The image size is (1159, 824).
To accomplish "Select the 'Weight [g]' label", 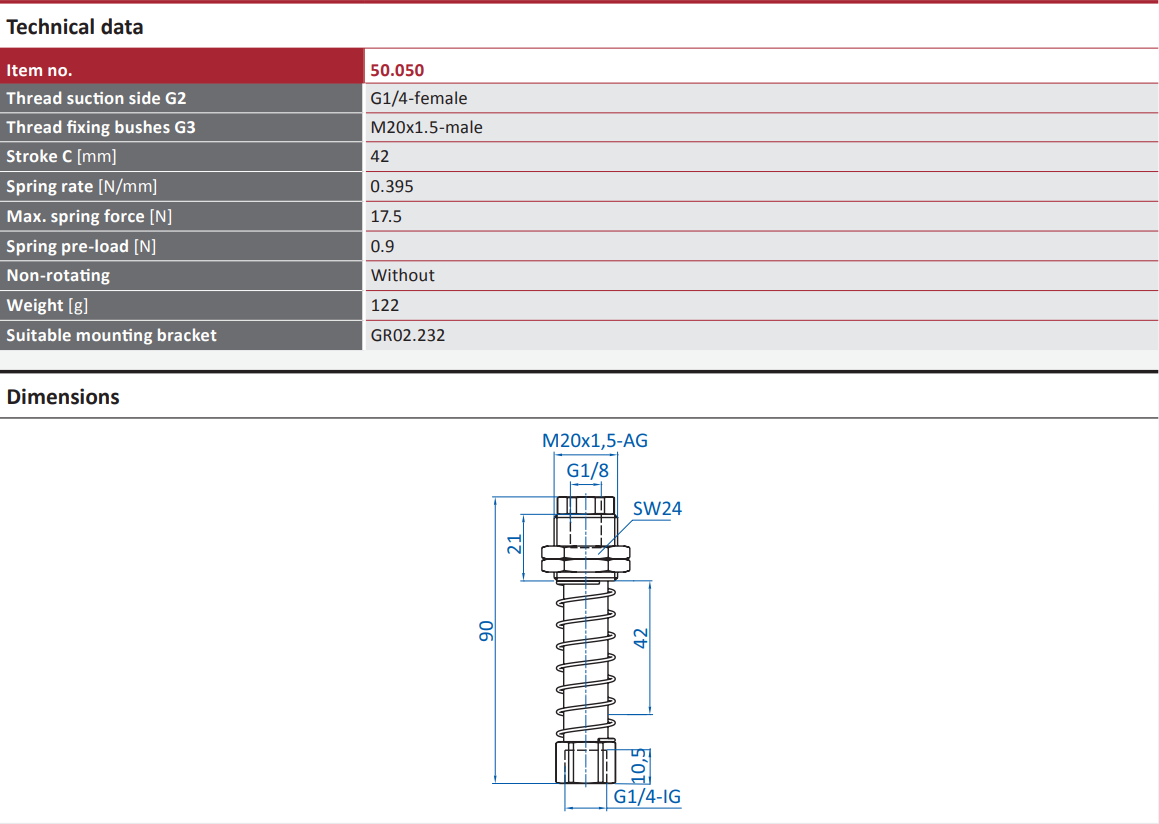I will click(x=47, y=305).
